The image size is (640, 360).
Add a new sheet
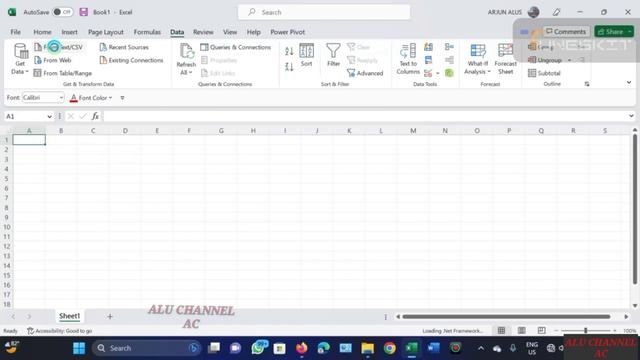tap(110, 316)
